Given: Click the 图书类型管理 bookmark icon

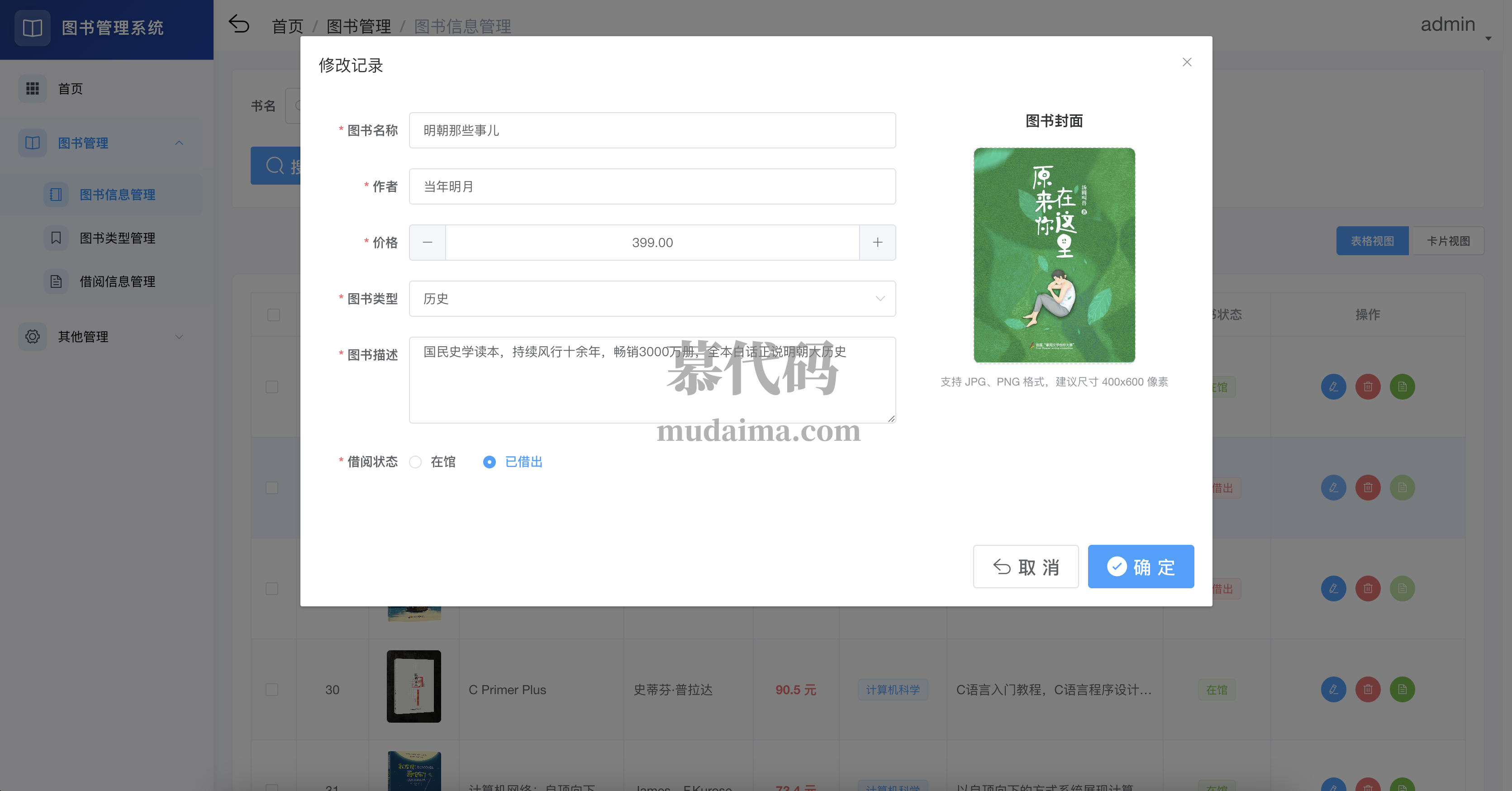Looking at the screenshot, I should click(56, 238).
